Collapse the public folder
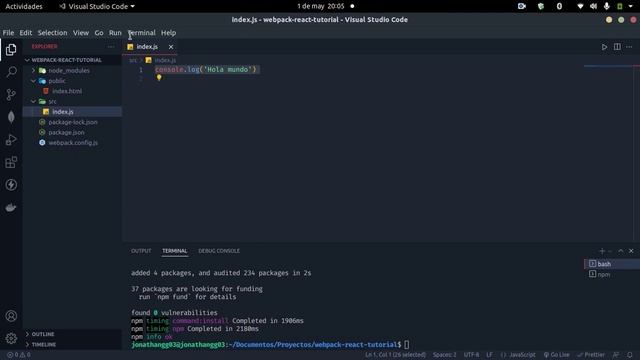Image resolution: width=640 pixels, height=360 pixels. pos(57,81)
